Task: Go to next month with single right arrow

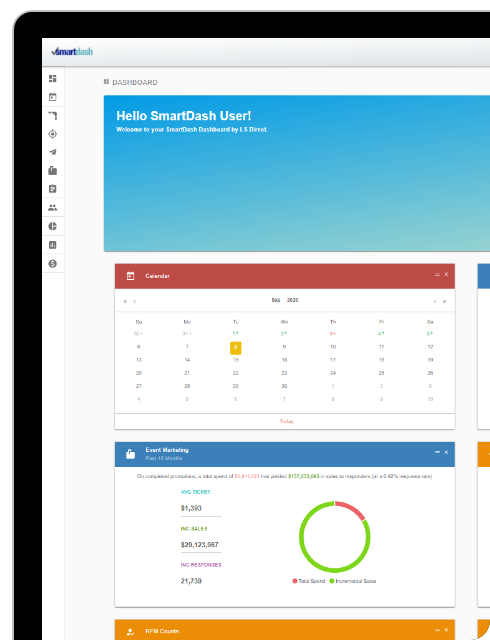Action: 434,301
